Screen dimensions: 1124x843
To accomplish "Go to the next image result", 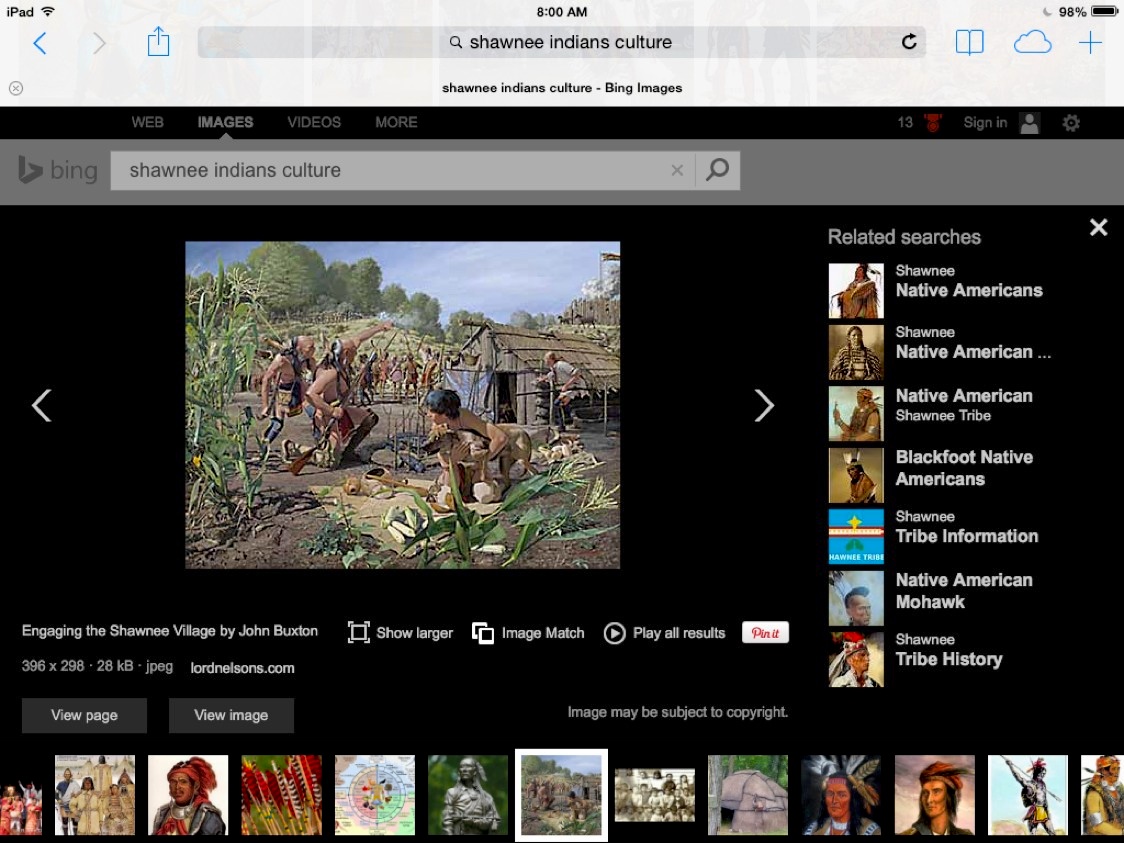I will 764,405.
